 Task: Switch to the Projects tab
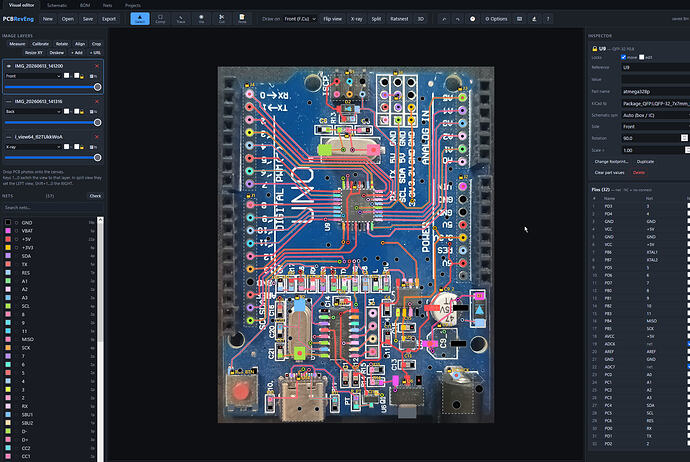[132, 5]
